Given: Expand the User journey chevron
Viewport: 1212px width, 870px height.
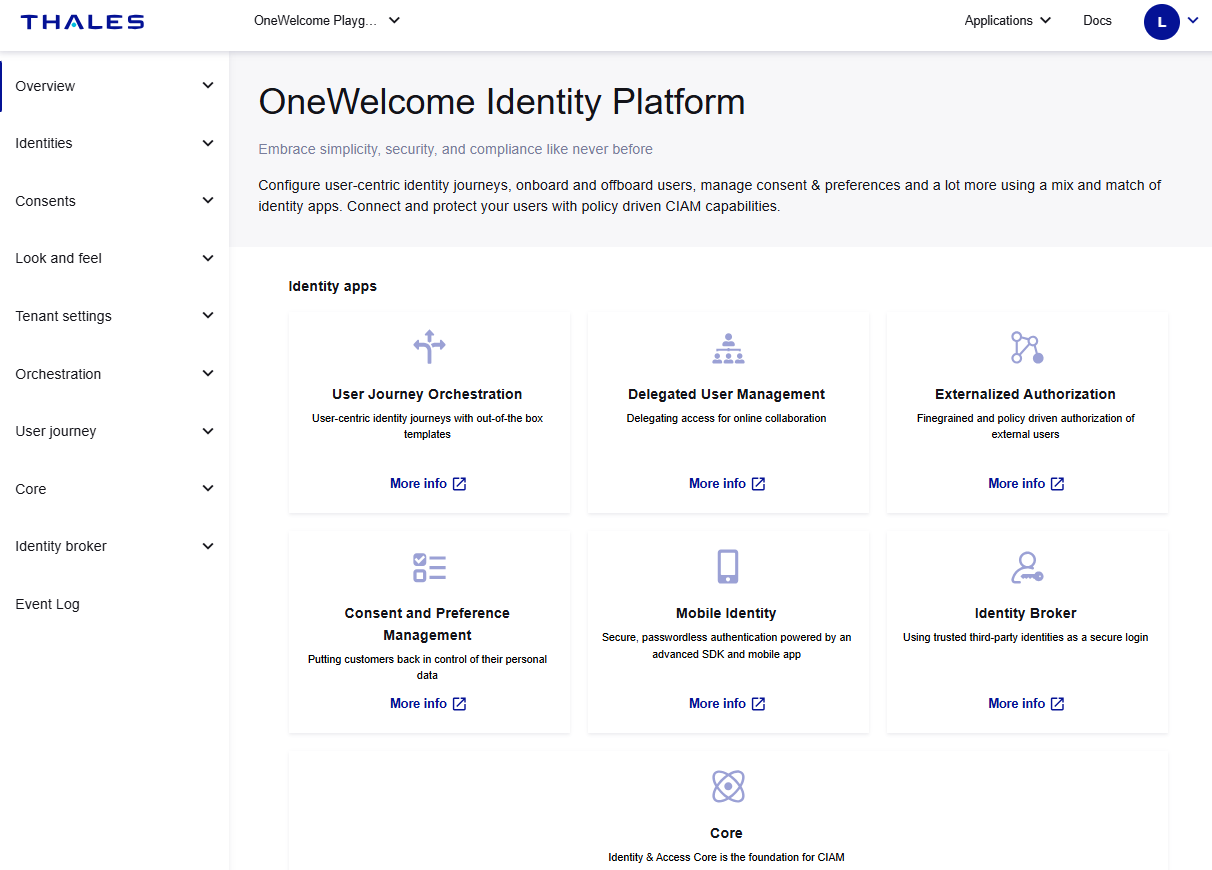Looking at the screenshot, I should tap(208, 431).
